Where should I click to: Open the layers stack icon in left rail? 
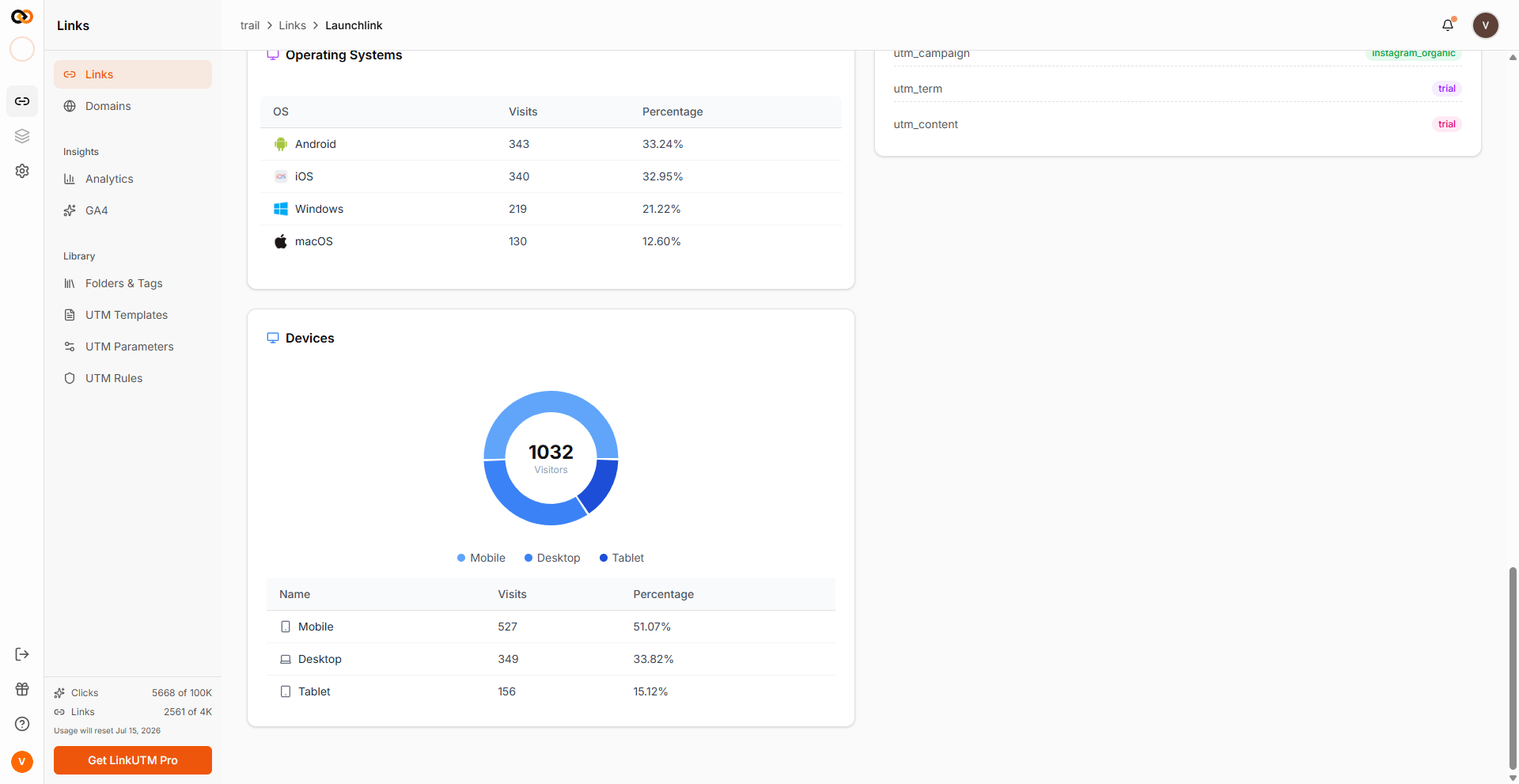22,136
